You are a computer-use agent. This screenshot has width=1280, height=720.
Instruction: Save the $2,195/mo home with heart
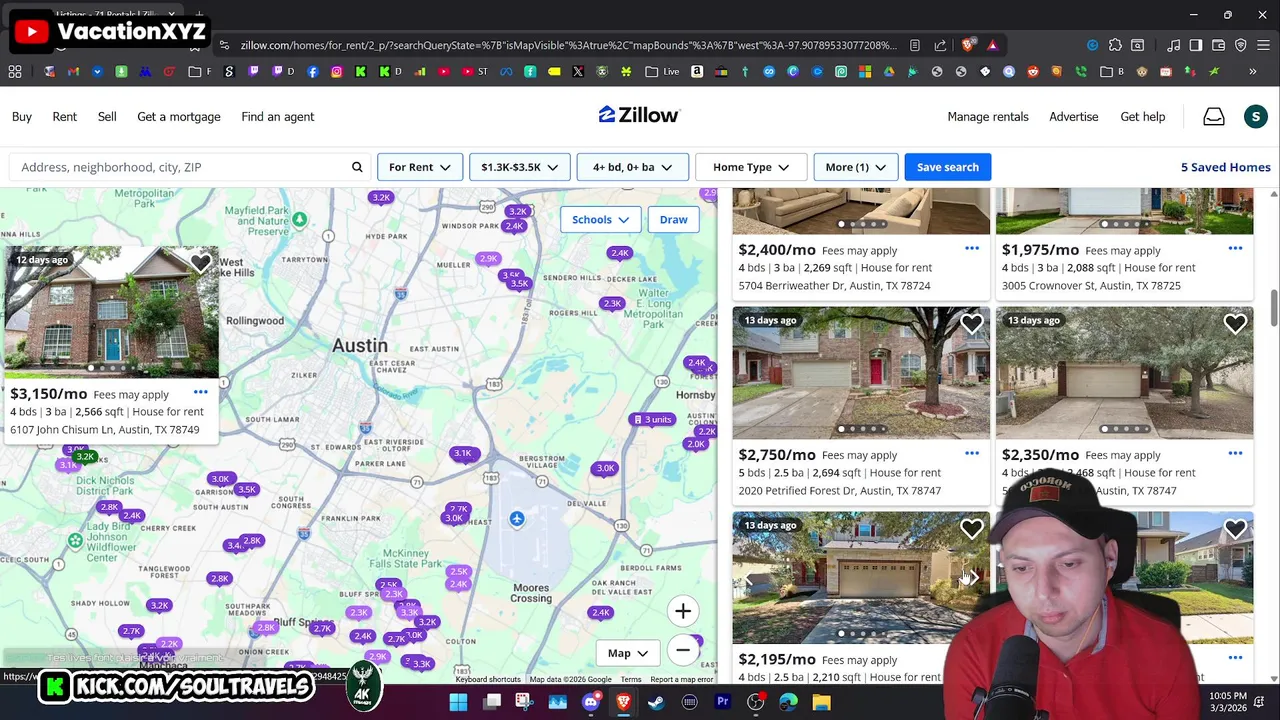[x=972, y=529]
